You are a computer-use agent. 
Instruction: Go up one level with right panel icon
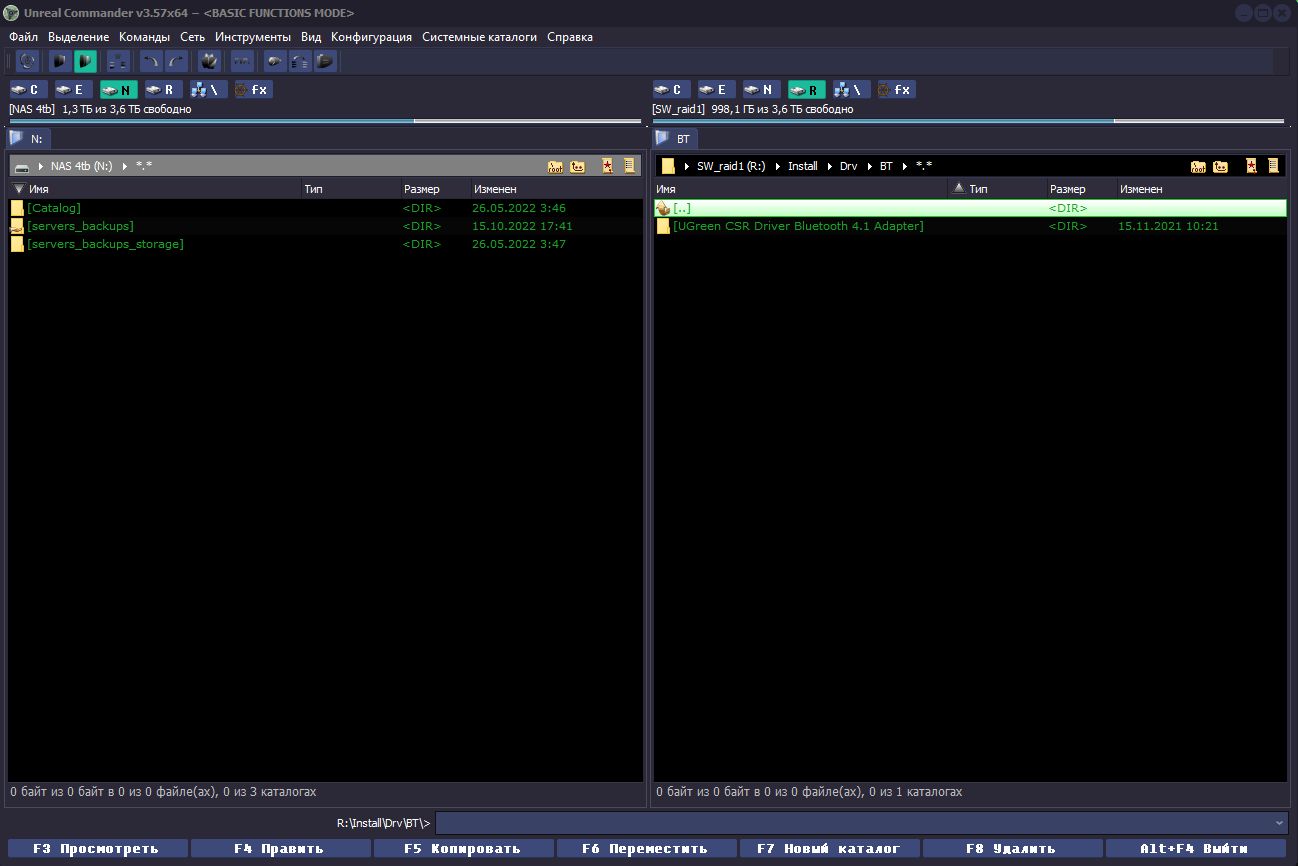[x=1220, y=166]
